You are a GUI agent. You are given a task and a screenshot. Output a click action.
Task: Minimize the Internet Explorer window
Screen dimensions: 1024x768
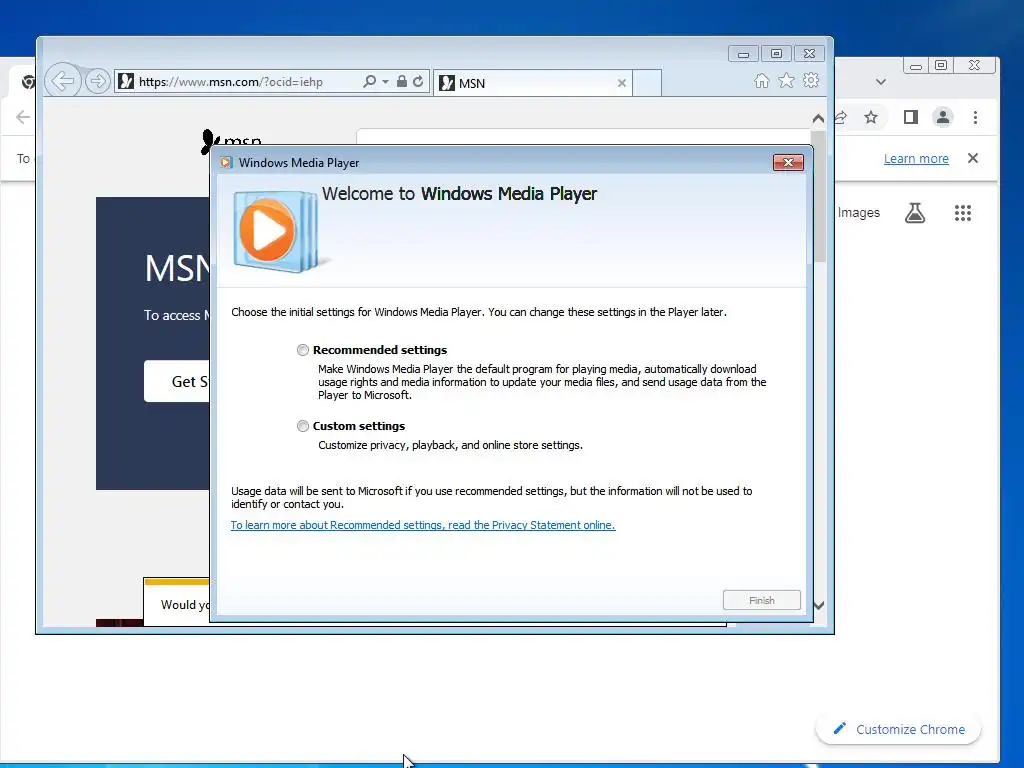point(743,54)
